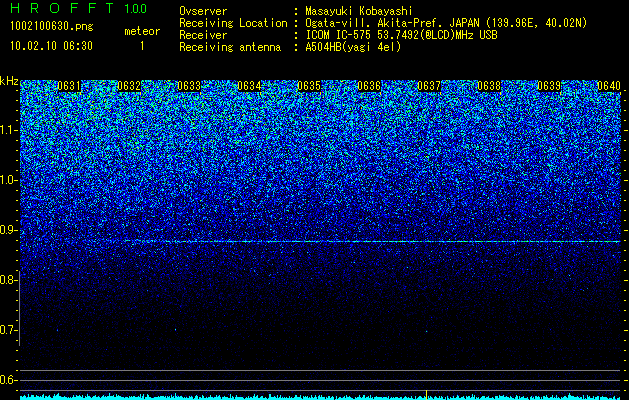The width and height of the screenshot is (629, 400).
Task: Select the Ogata-vill. Akita-Pref. JAPAN location text
Action: pyautogui.click(x=446, y=23)
